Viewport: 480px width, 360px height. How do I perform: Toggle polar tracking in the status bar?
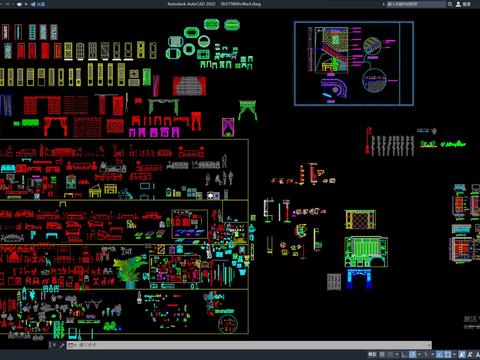tap(412, 354)
